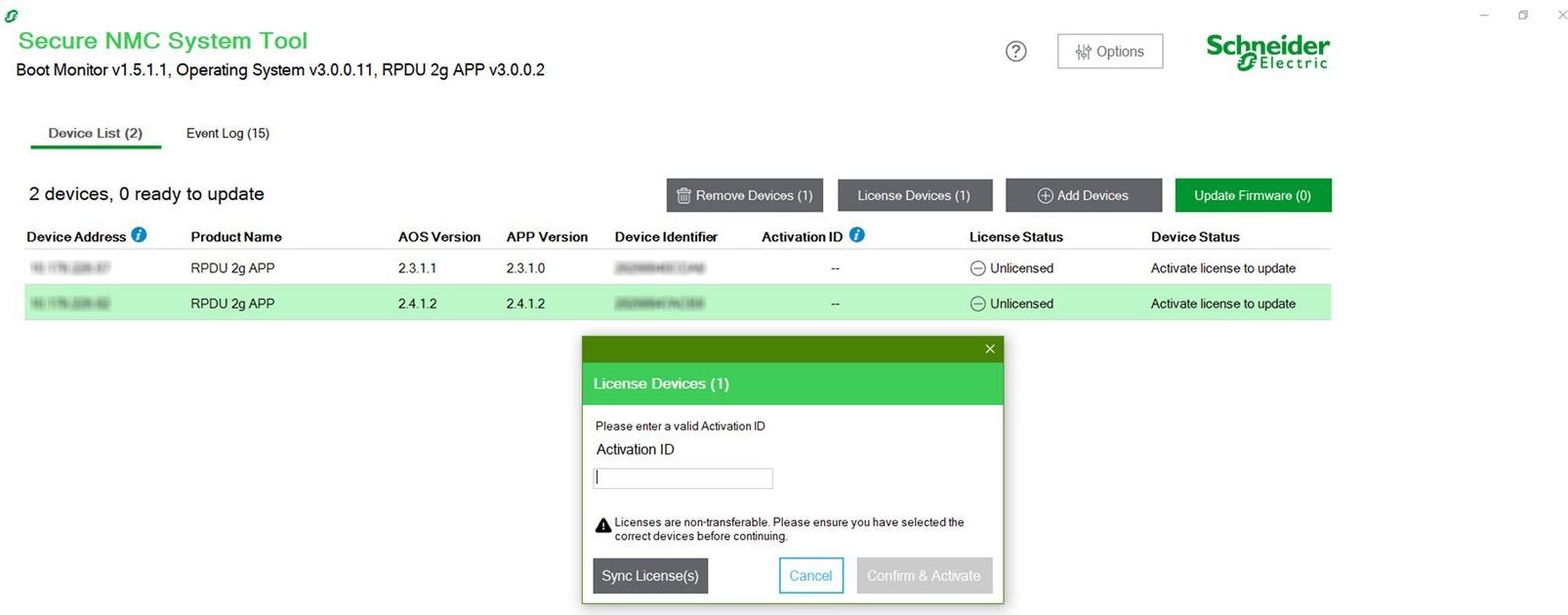Cancel the license activation dialog
The height and width of the screenshot is (615, 1568).
[x=810, y=576]
